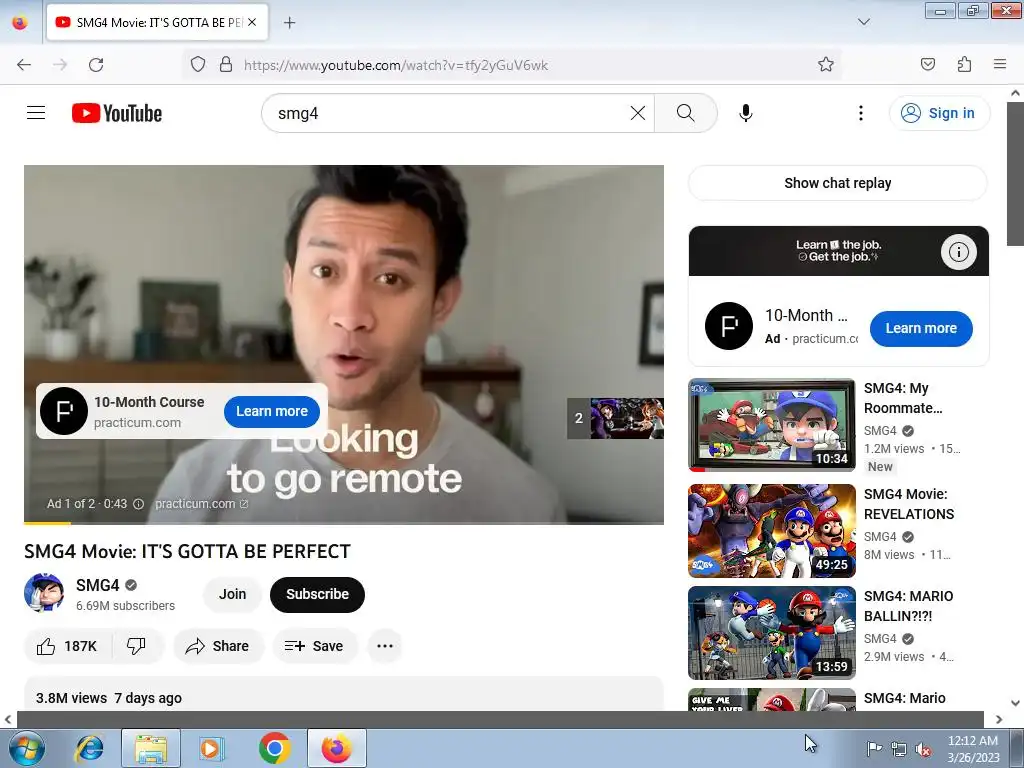The image size is (1024, 768).
Task: Launch Google Chrome from taskbar
Action: [x=274, y=748]
